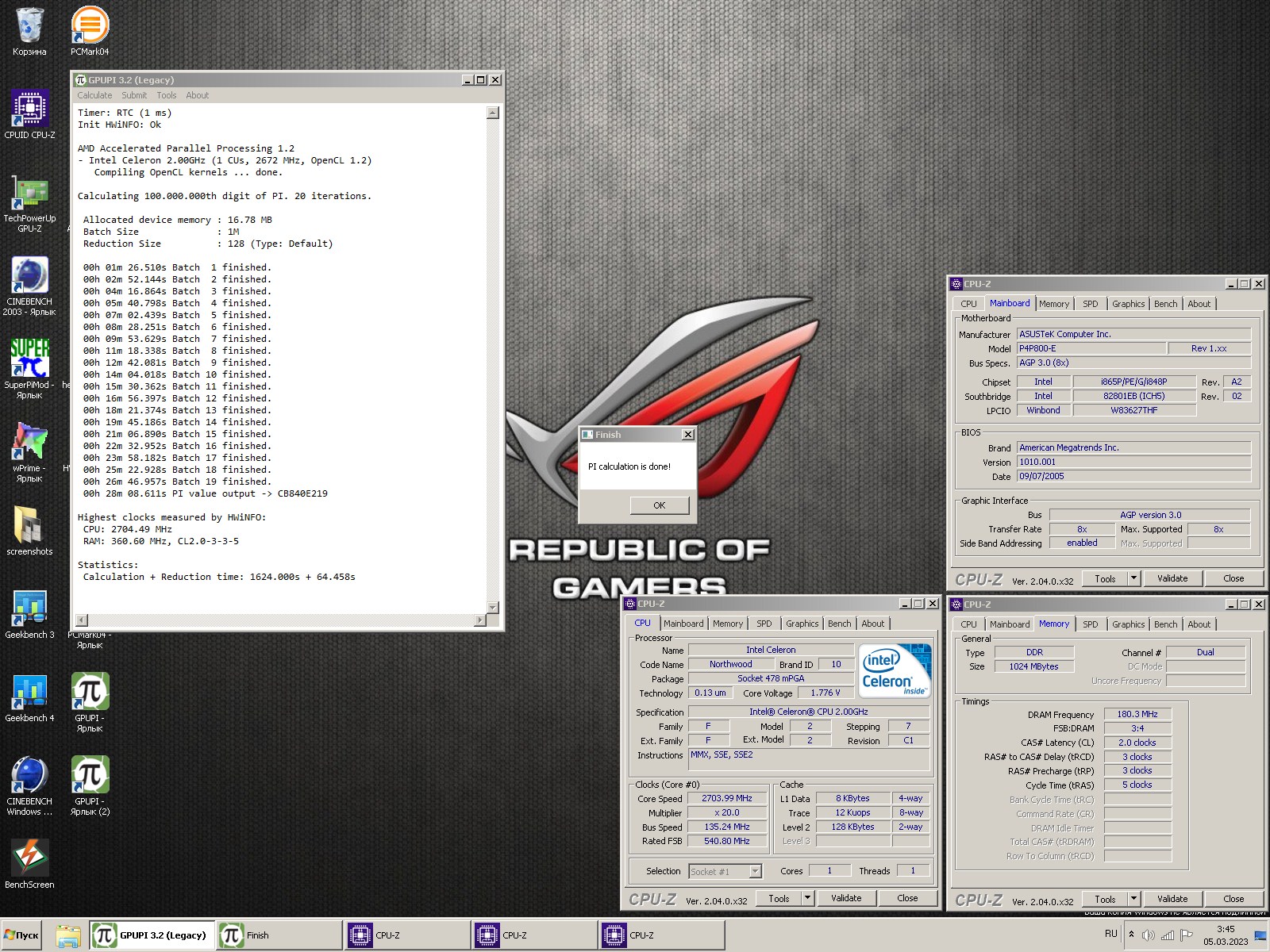Open the action center flag tray icon
The width and height of the screenshot is (1270, 952).
coord(1187,935)
